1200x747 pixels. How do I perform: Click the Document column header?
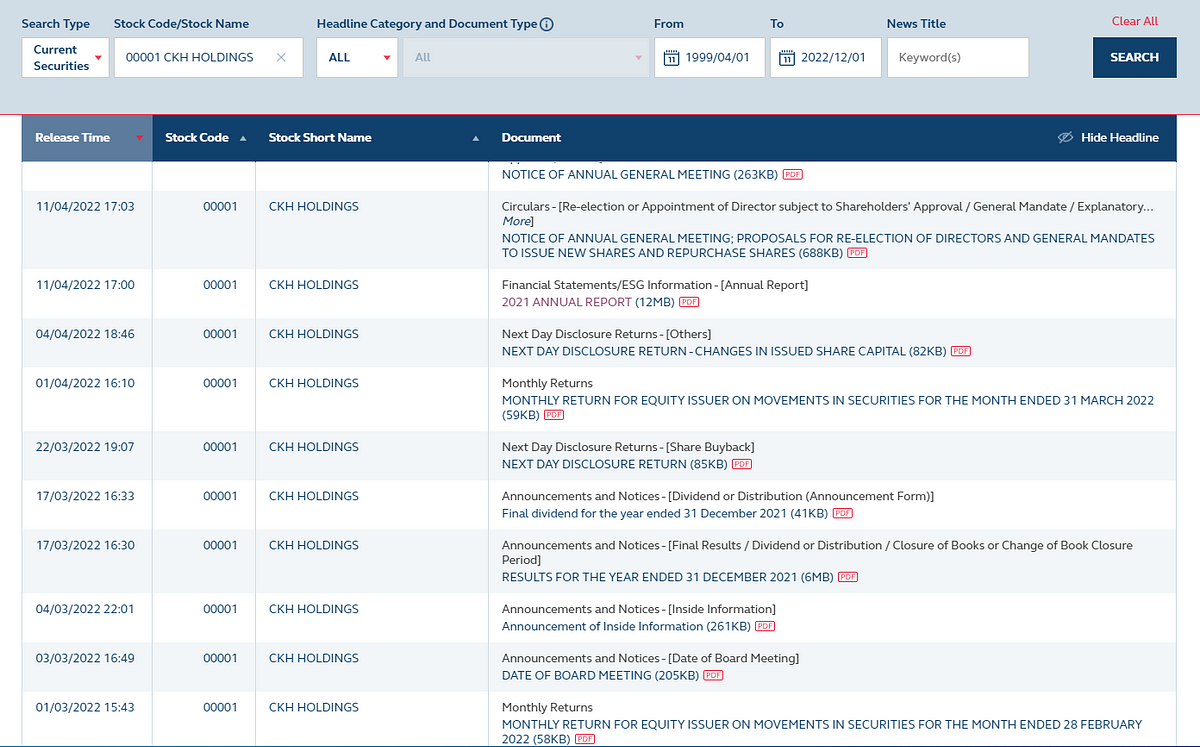(x=531, y=138)
